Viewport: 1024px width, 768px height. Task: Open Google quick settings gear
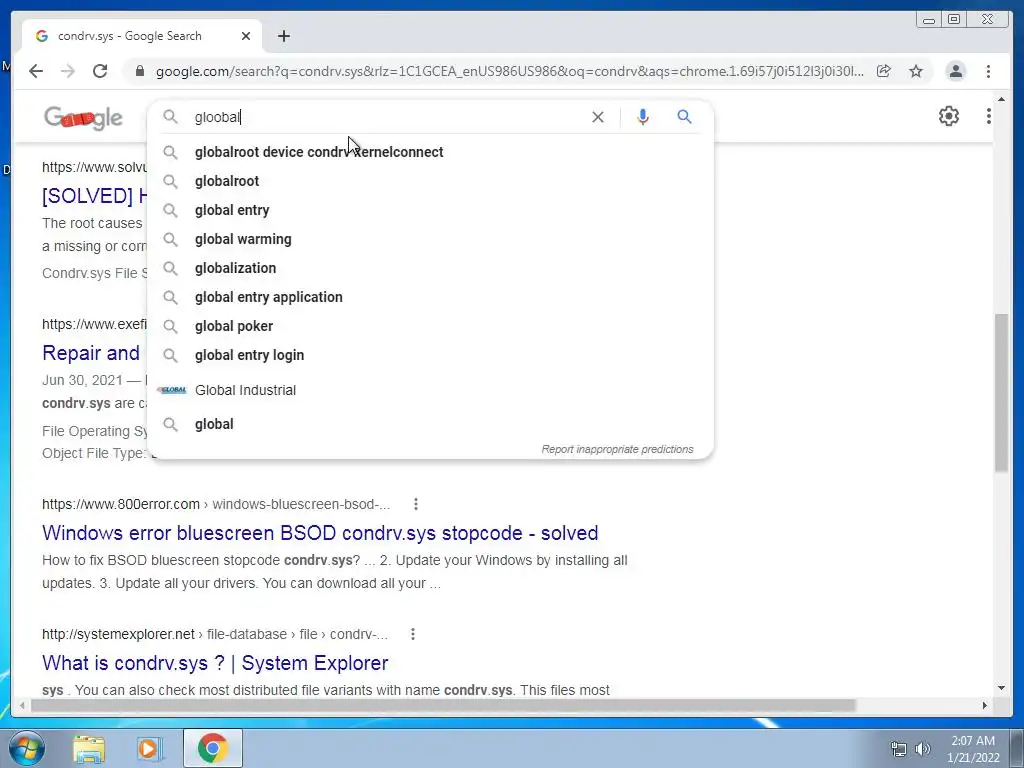[x=948, y=116]
